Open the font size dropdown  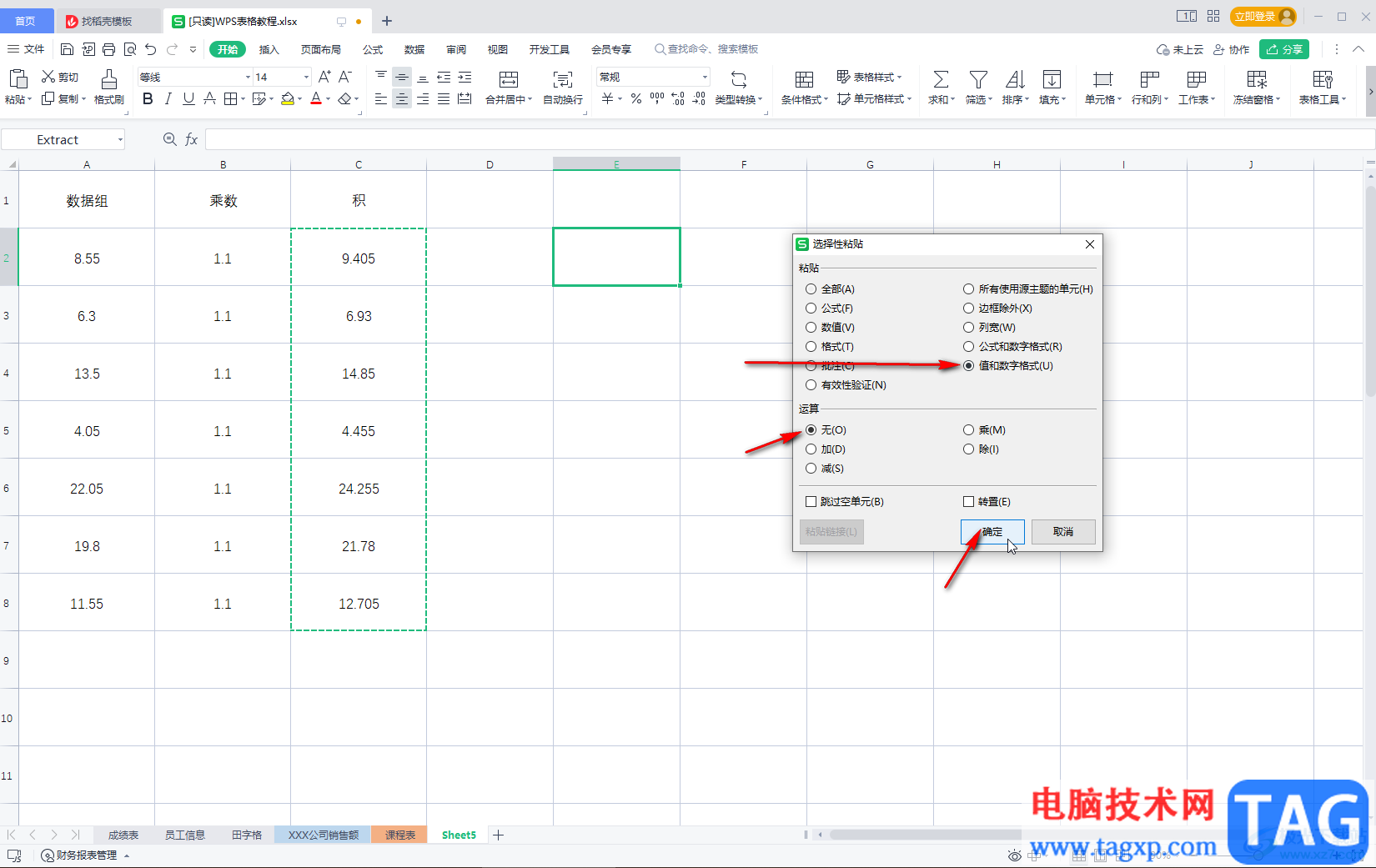(306, 78)
